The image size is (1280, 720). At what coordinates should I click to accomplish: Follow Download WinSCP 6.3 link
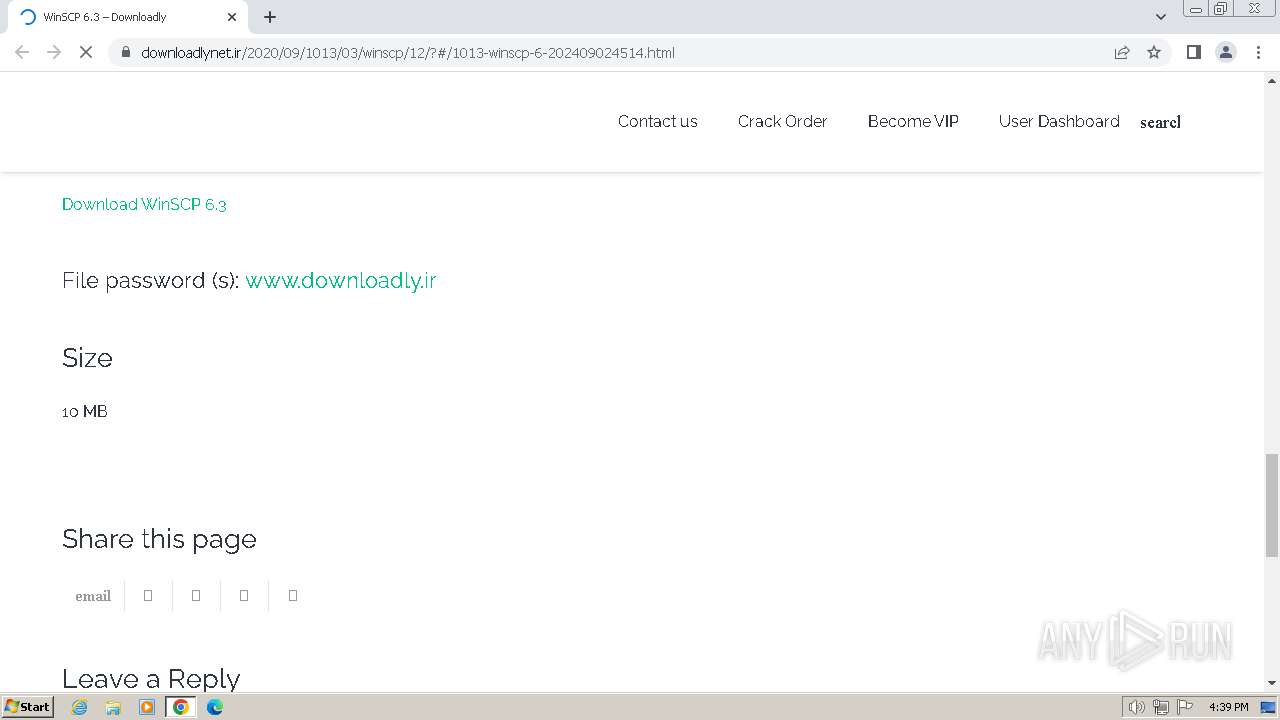click(x=144, y=204)
